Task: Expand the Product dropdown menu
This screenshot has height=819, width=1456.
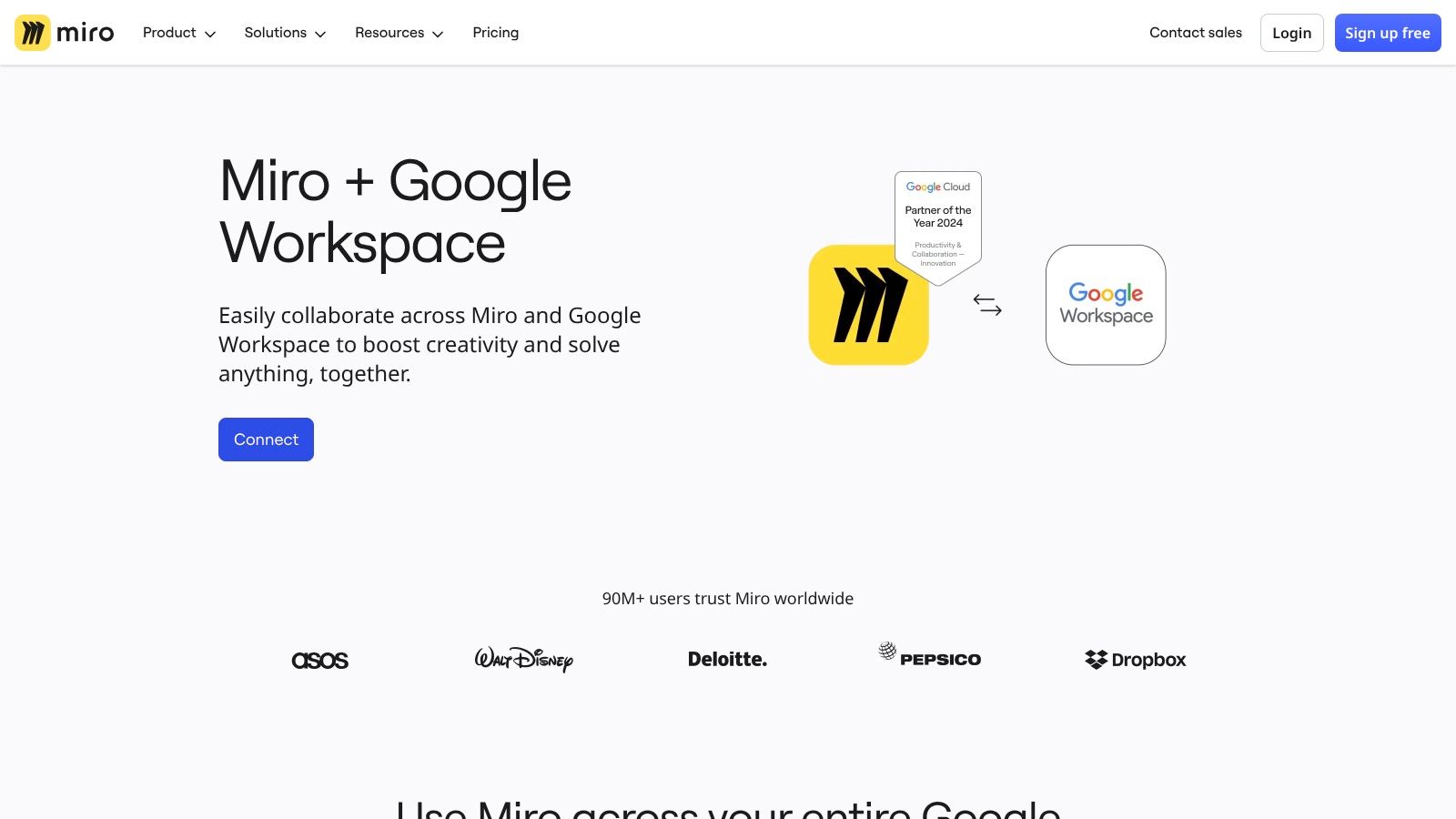Action: click(178, 33)
